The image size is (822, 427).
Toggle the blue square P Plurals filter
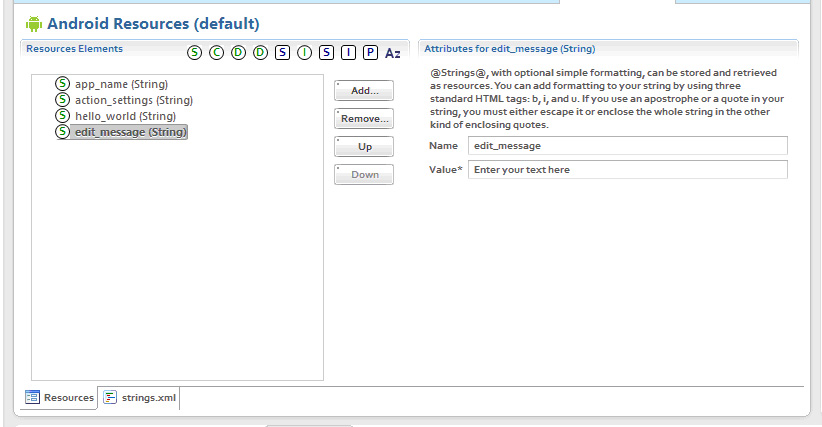pos(371,52)
